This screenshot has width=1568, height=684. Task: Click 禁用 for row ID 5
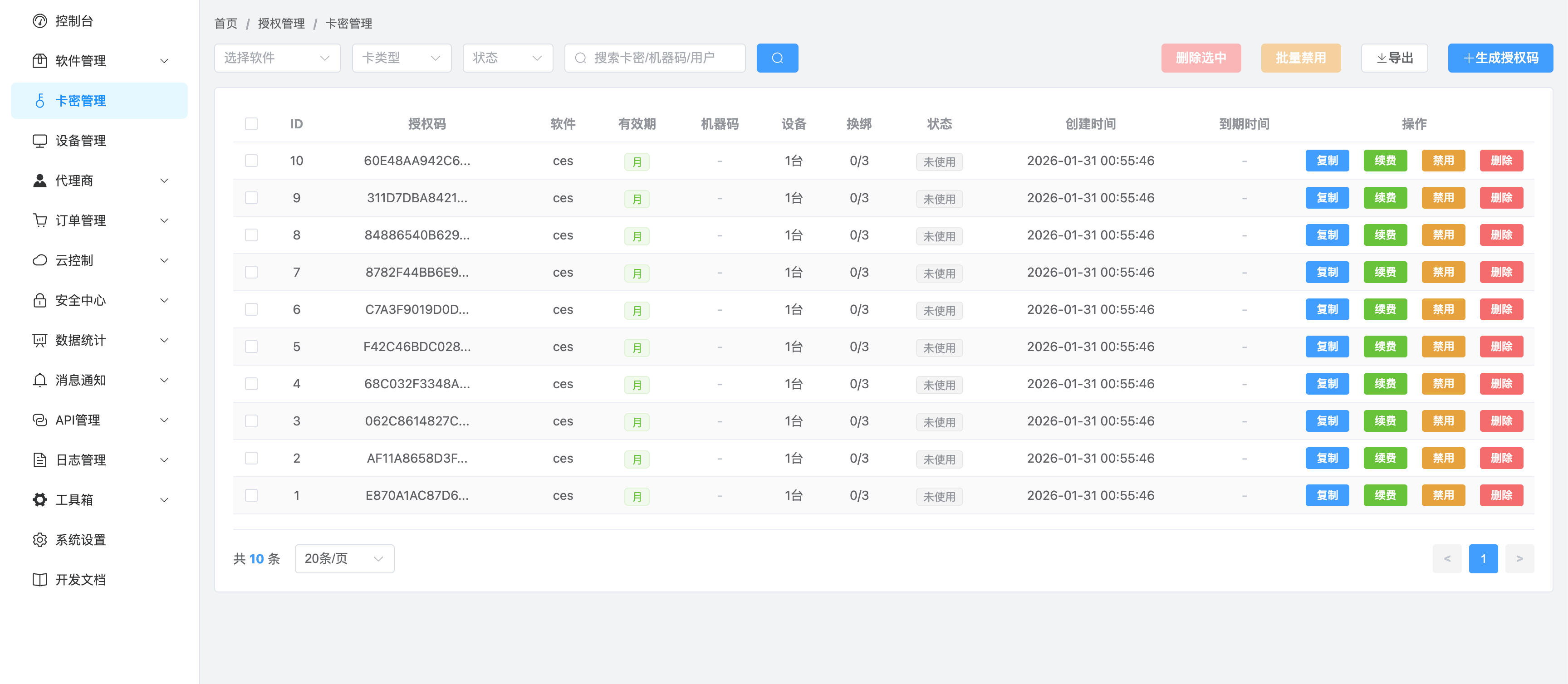click(x=1443, y=347)
